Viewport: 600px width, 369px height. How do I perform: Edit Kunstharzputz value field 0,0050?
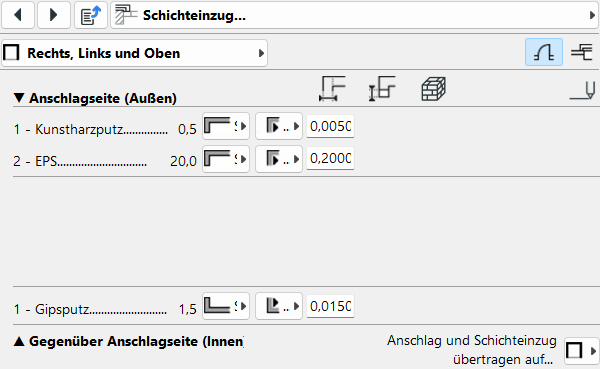[x=330, y=126]
